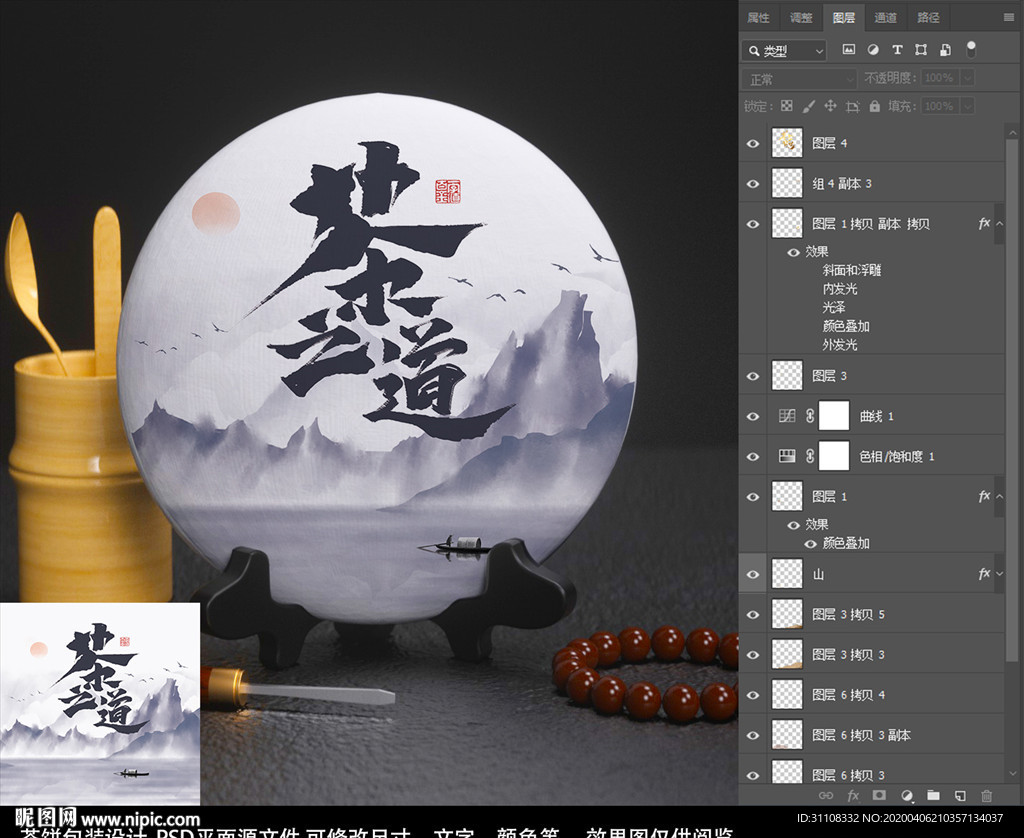This screenshot has width=1024, height=838.
Task: Click the mask link icon on 色相/饱和度 1
Action: [810, 456]
